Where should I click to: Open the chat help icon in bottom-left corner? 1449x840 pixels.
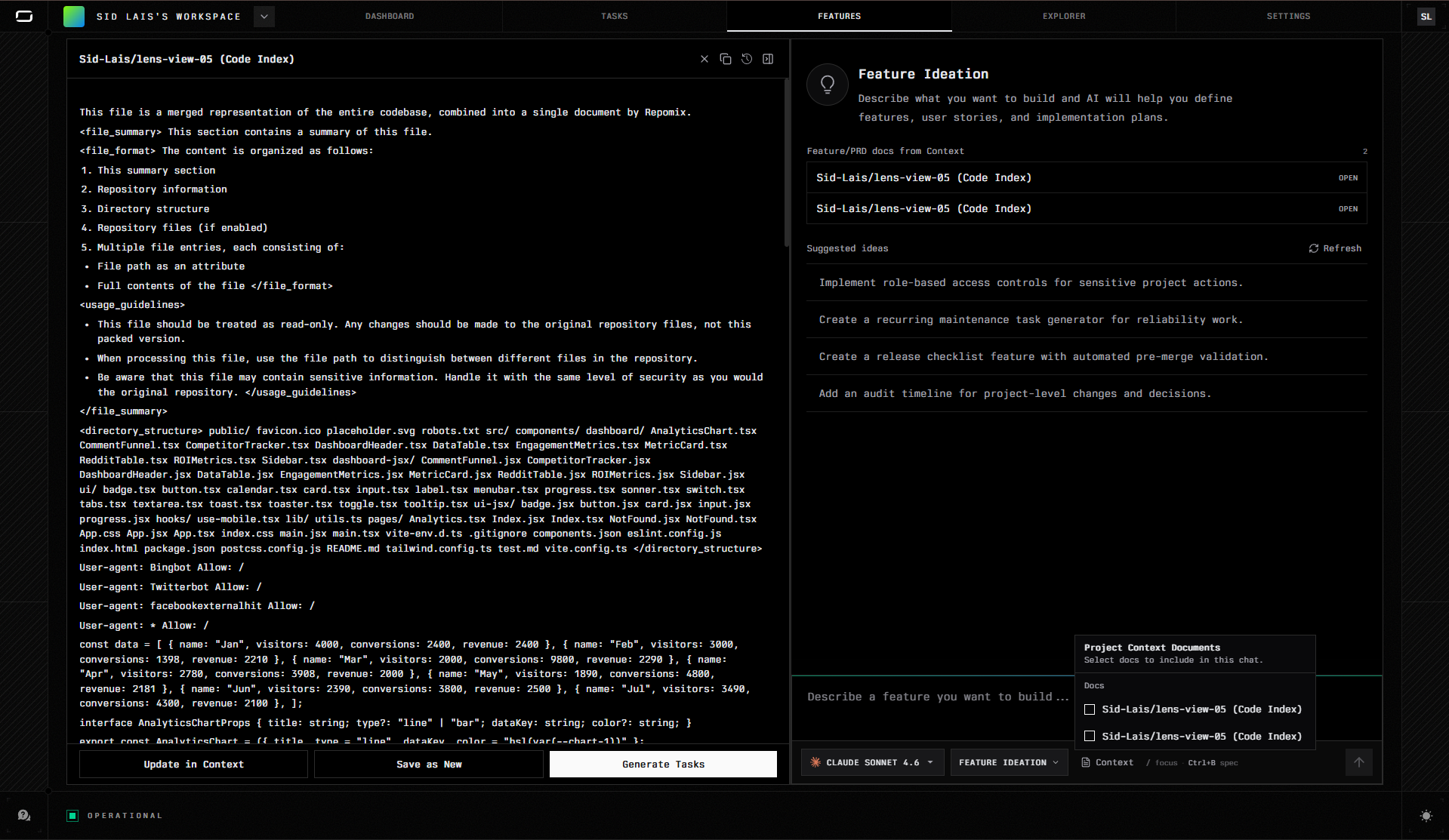click(x=24, y=815)
